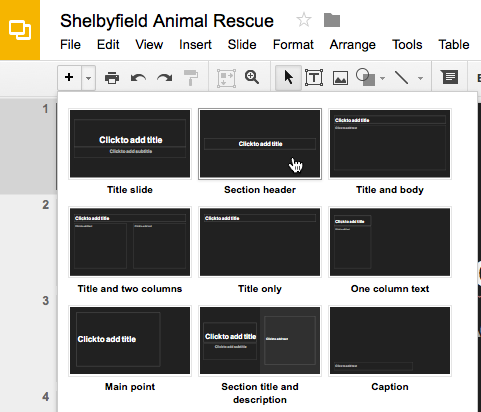
Task: Open the Shape tool
Action: point(366,77)
